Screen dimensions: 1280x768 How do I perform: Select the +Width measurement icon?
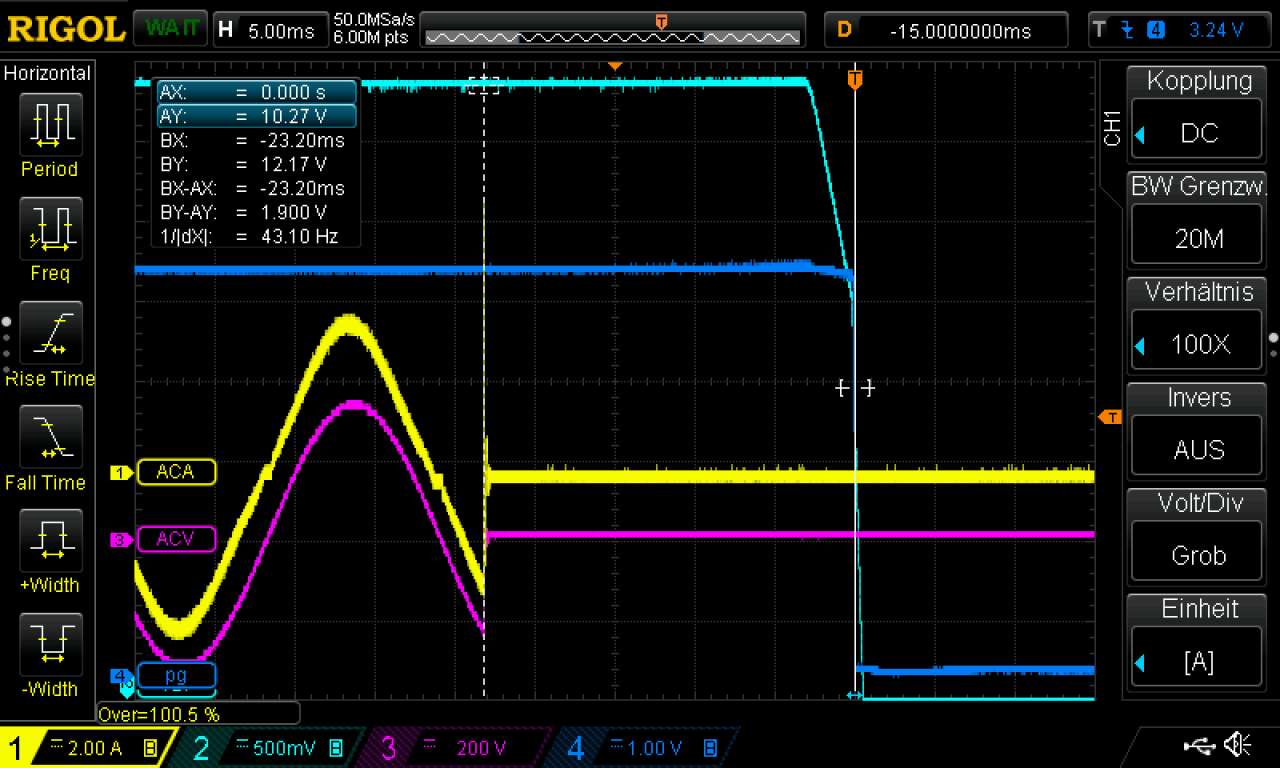coord(49,541)
